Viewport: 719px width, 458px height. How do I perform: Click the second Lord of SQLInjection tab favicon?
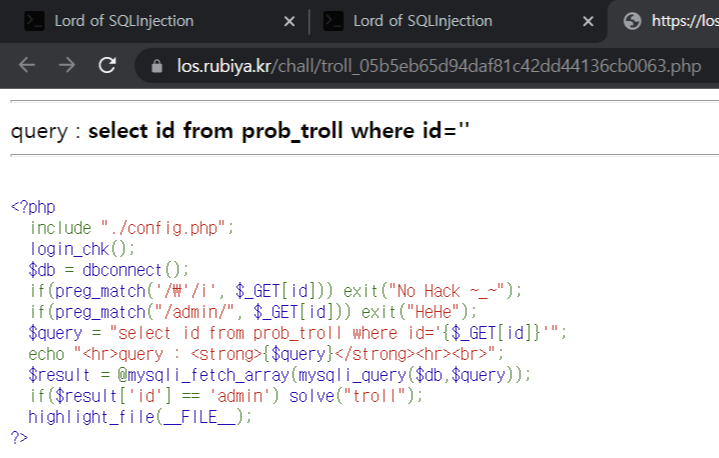tap(333, 21)
